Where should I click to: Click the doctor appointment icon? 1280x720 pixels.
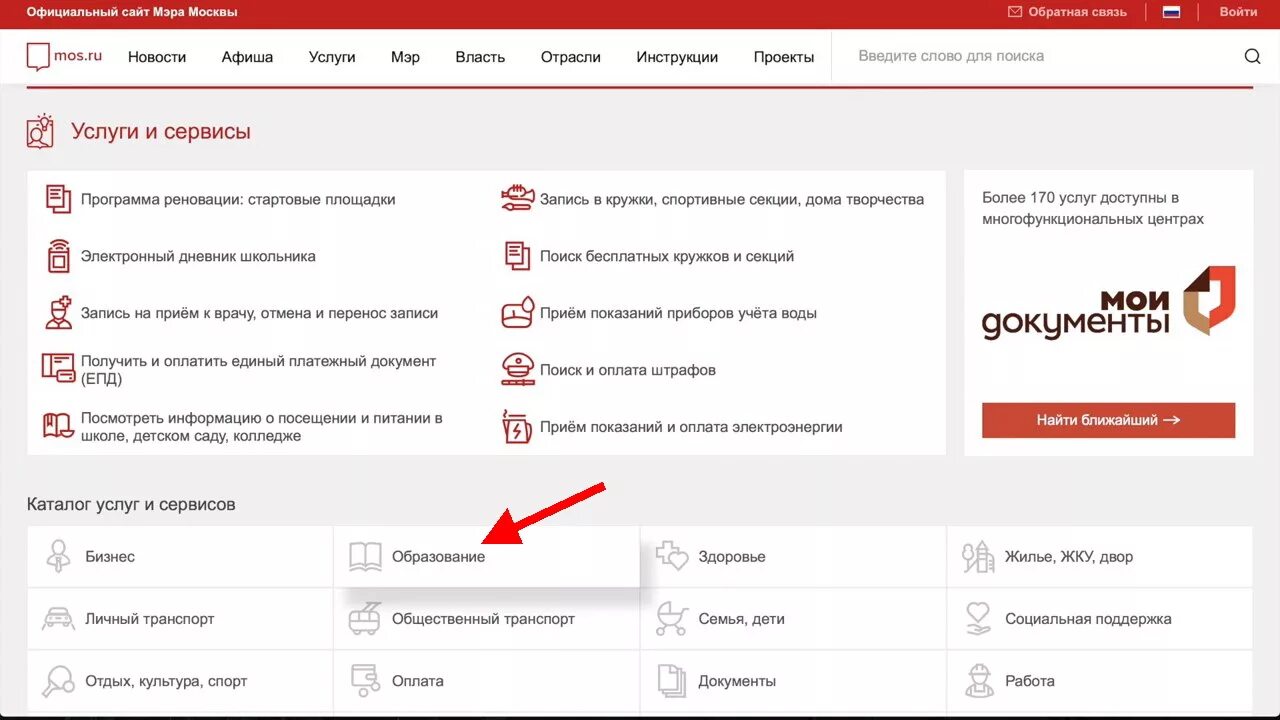59,313
